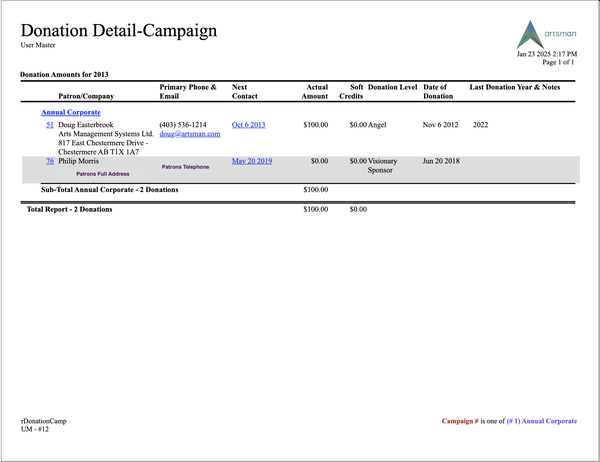Click the Donation Level column header

[x=392, y=87]
